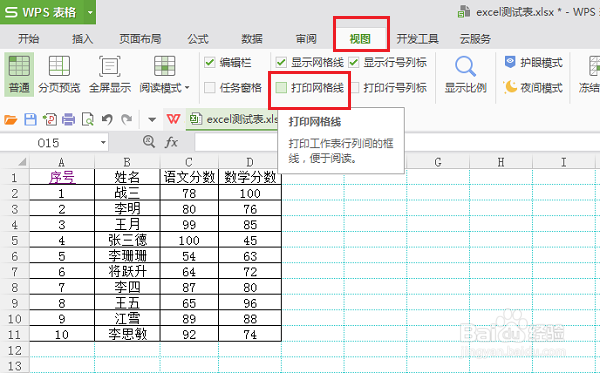Uncheck 显示行号列标 checkbox

354,62
